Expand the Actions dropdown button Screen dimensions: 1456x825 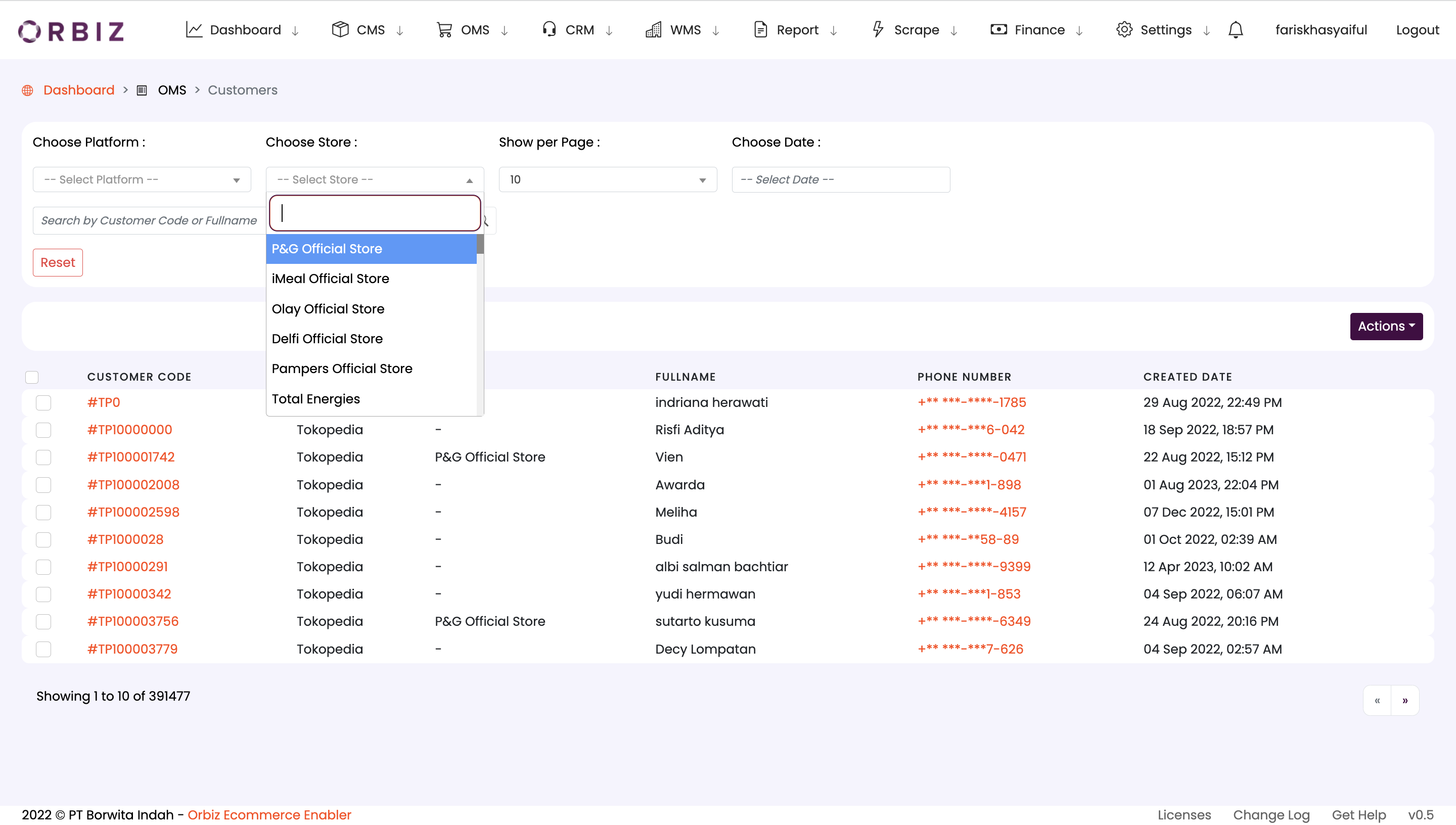click(1386, 327)
